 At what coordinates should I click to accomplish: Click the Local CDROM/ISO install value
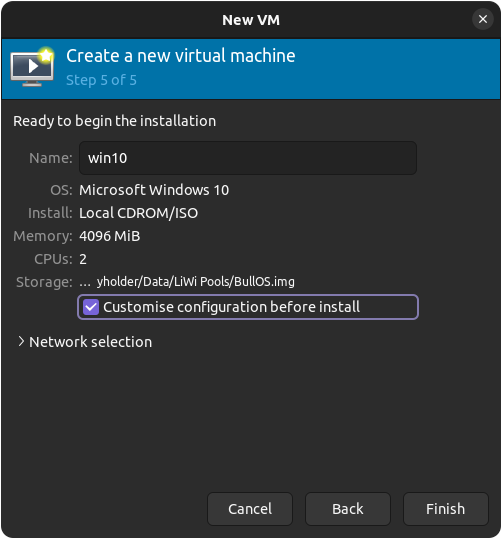(139, 213)
